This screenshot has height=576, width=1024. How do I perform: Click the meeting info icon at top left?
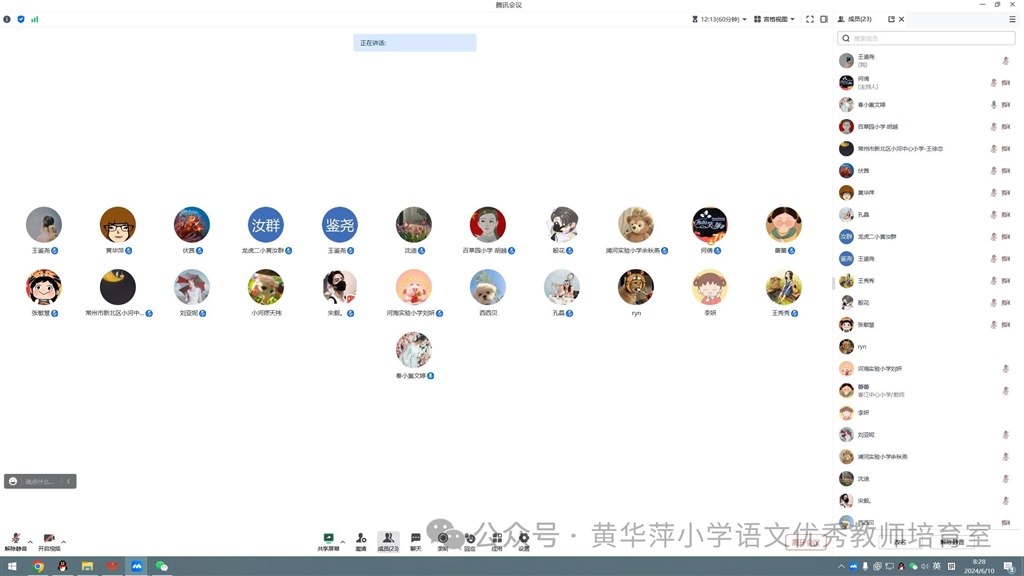7,20
